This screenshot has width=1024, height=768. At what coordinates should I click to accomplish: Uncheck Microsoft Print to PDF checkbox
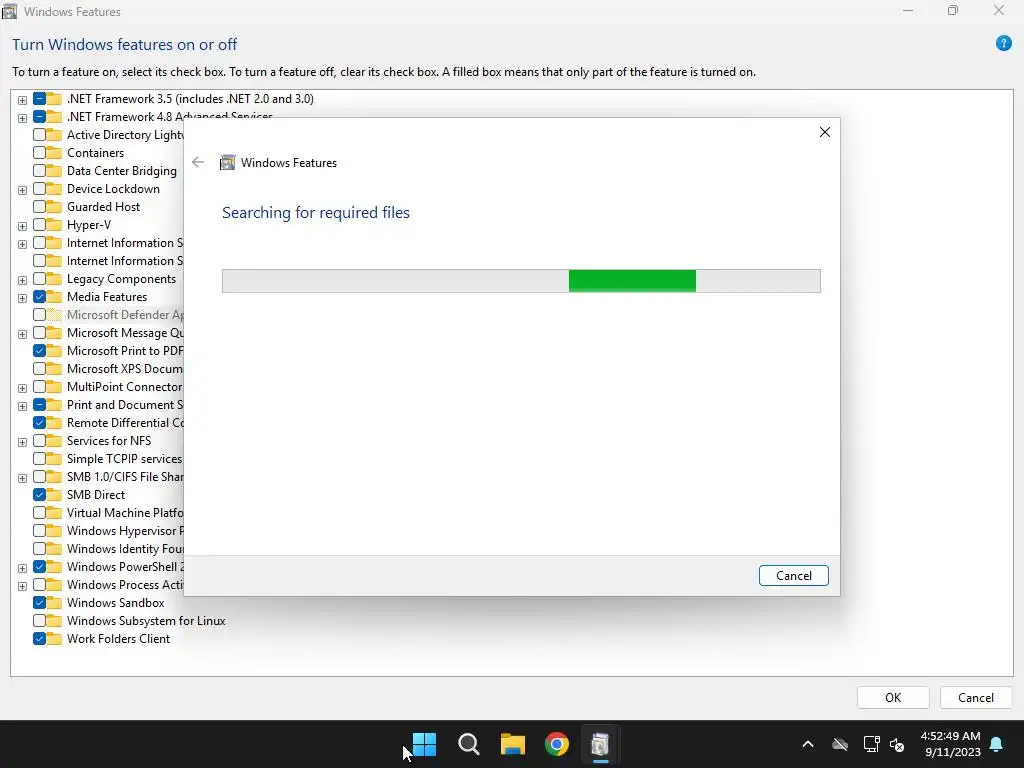pos(39,351)
